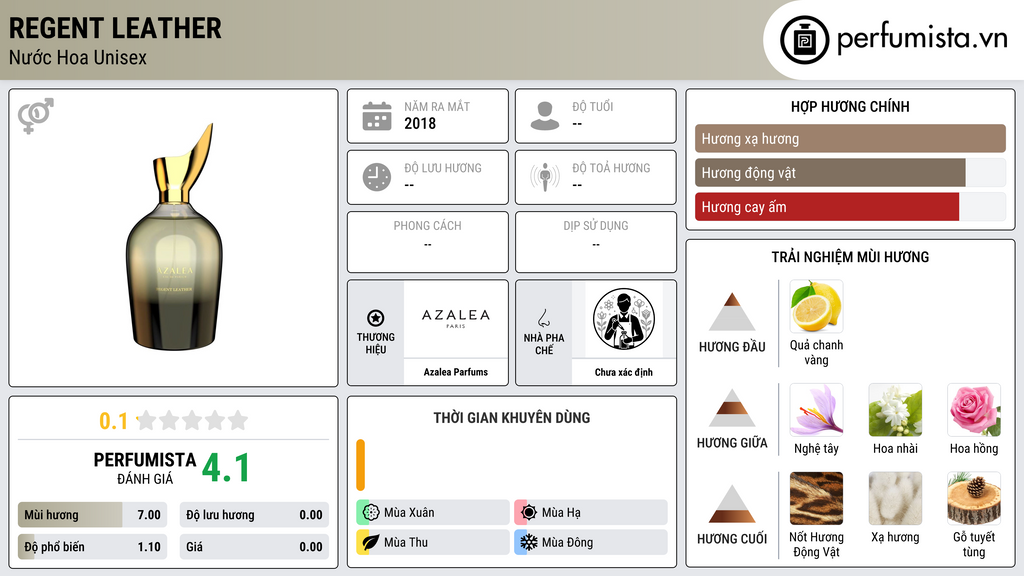Open the Chưa xác định perfumer link
The image size is (1024, 576).
click(x=624, y=372)
